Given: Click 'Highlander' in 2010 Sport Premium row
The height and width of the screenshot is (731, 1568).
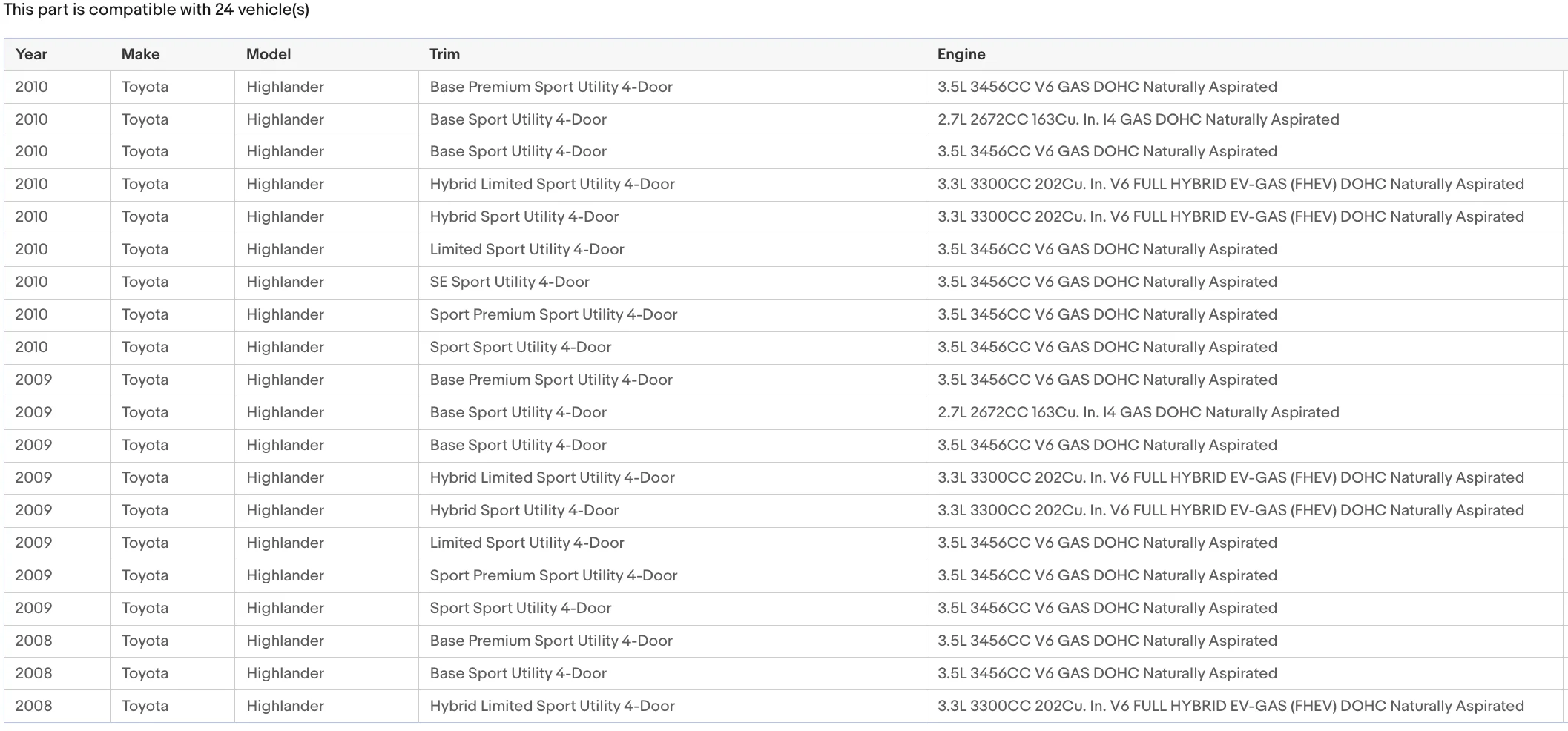Looking at the screenshot, I should pos(285,314).
